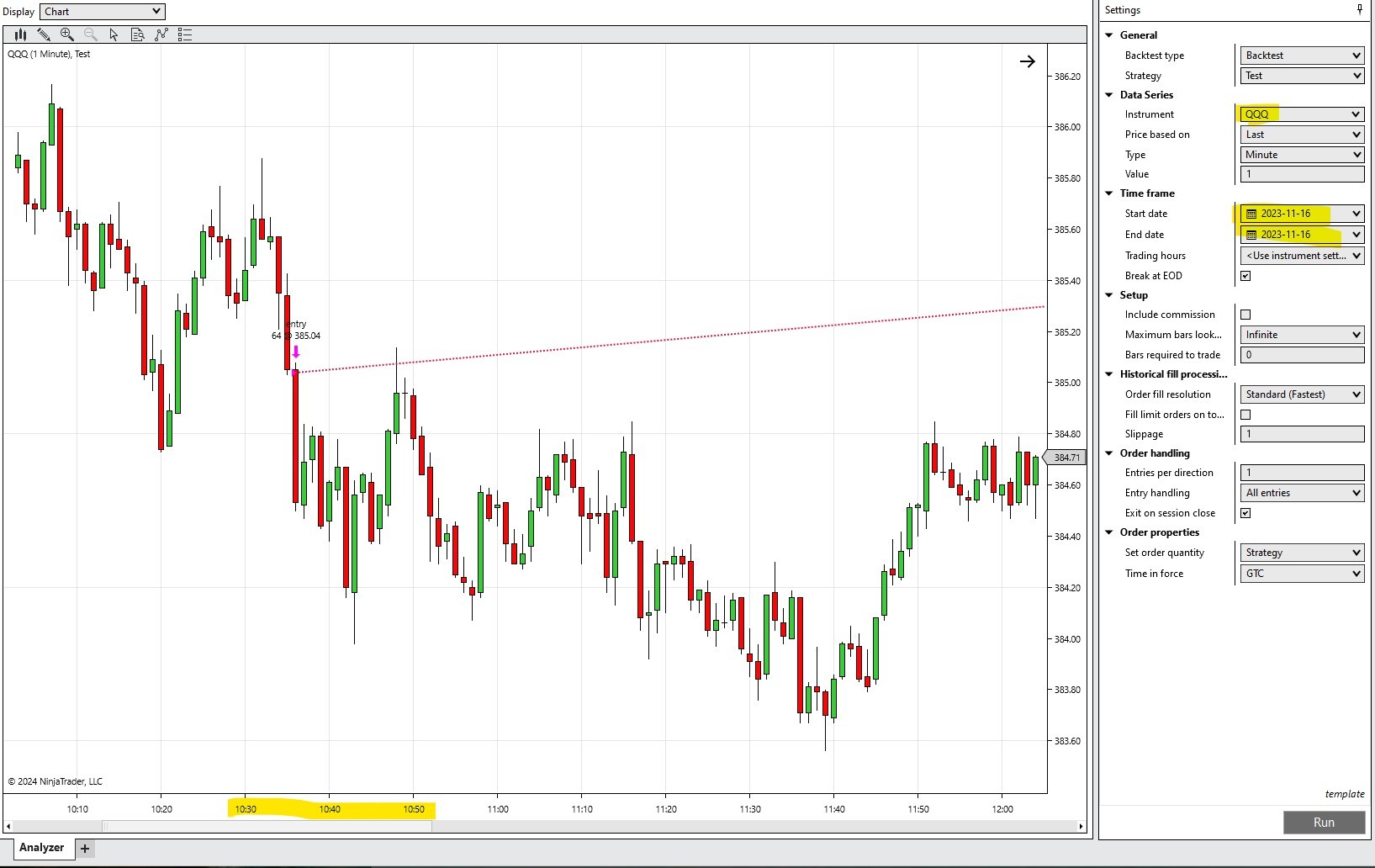Click the 386.00 price axis label
The image size is (1375, 868).
click(1067, 127)
